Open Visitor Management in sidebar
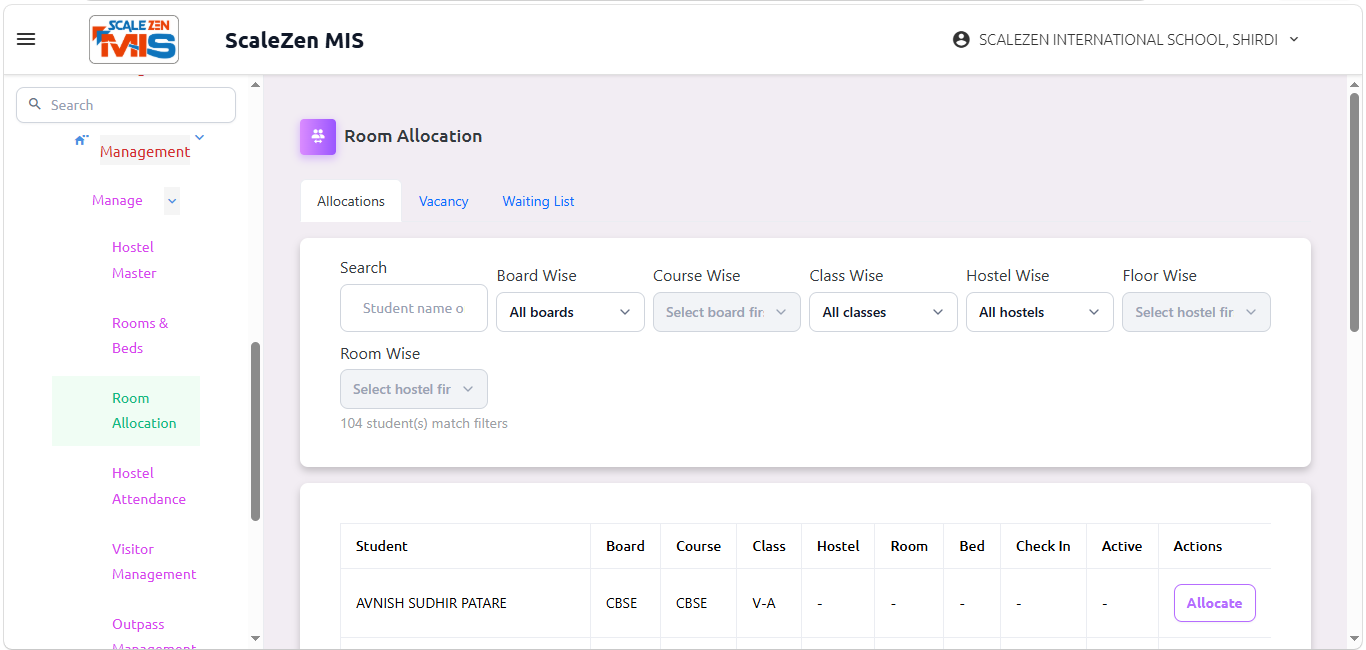 [154, 561]
